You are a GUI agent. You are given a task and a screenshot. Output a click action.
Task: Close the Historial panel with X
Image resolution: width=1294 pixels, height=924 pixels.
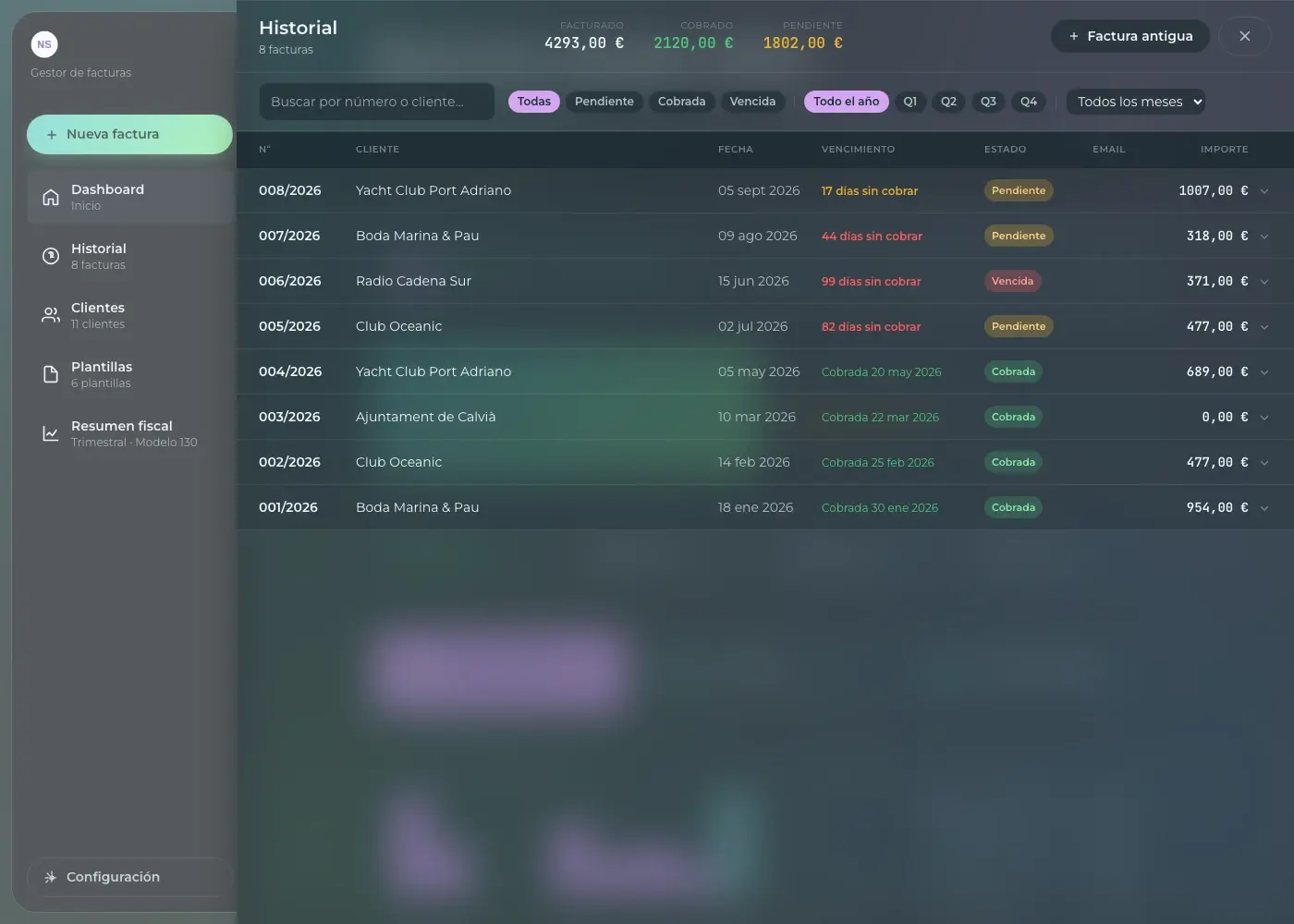[x=1245, y=36]
